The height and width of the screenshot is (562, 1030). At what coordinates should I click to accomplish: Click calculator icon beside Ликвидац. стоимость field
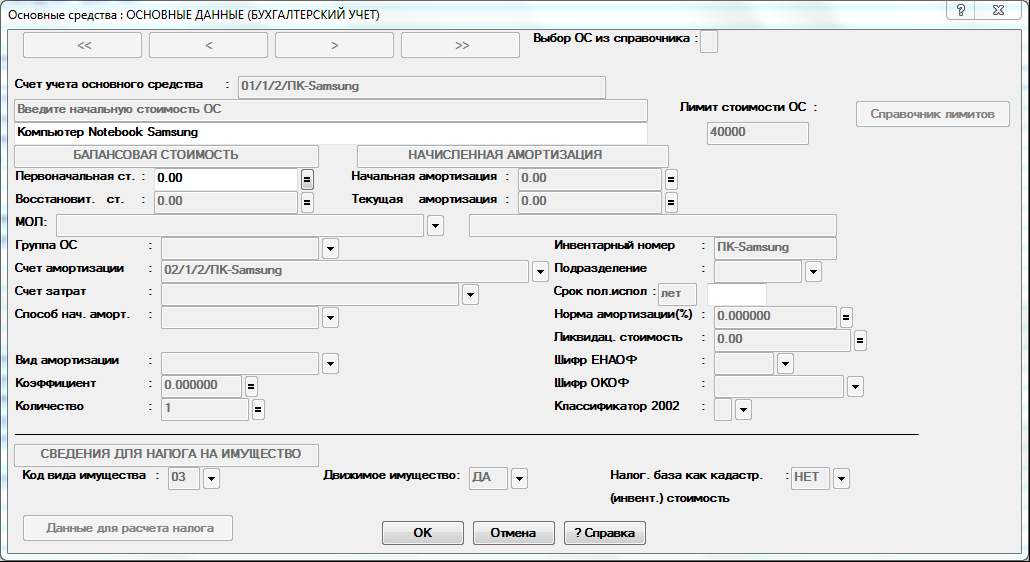860,340
